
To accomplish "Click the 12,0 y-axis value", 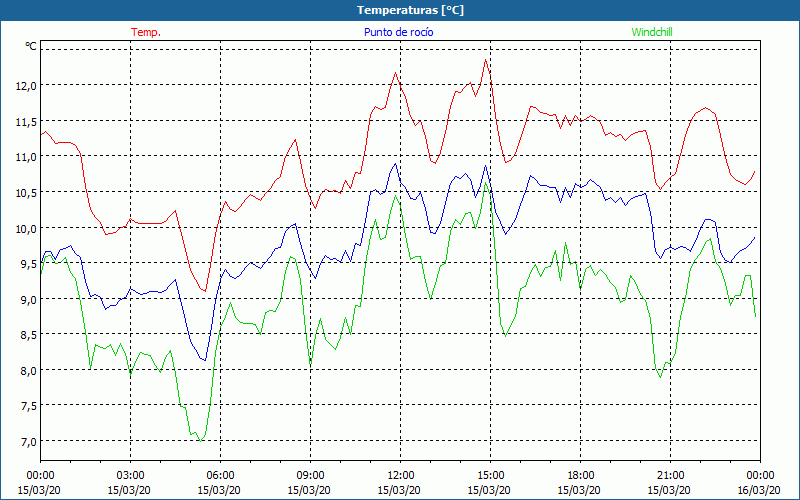I will pos(27,86).
